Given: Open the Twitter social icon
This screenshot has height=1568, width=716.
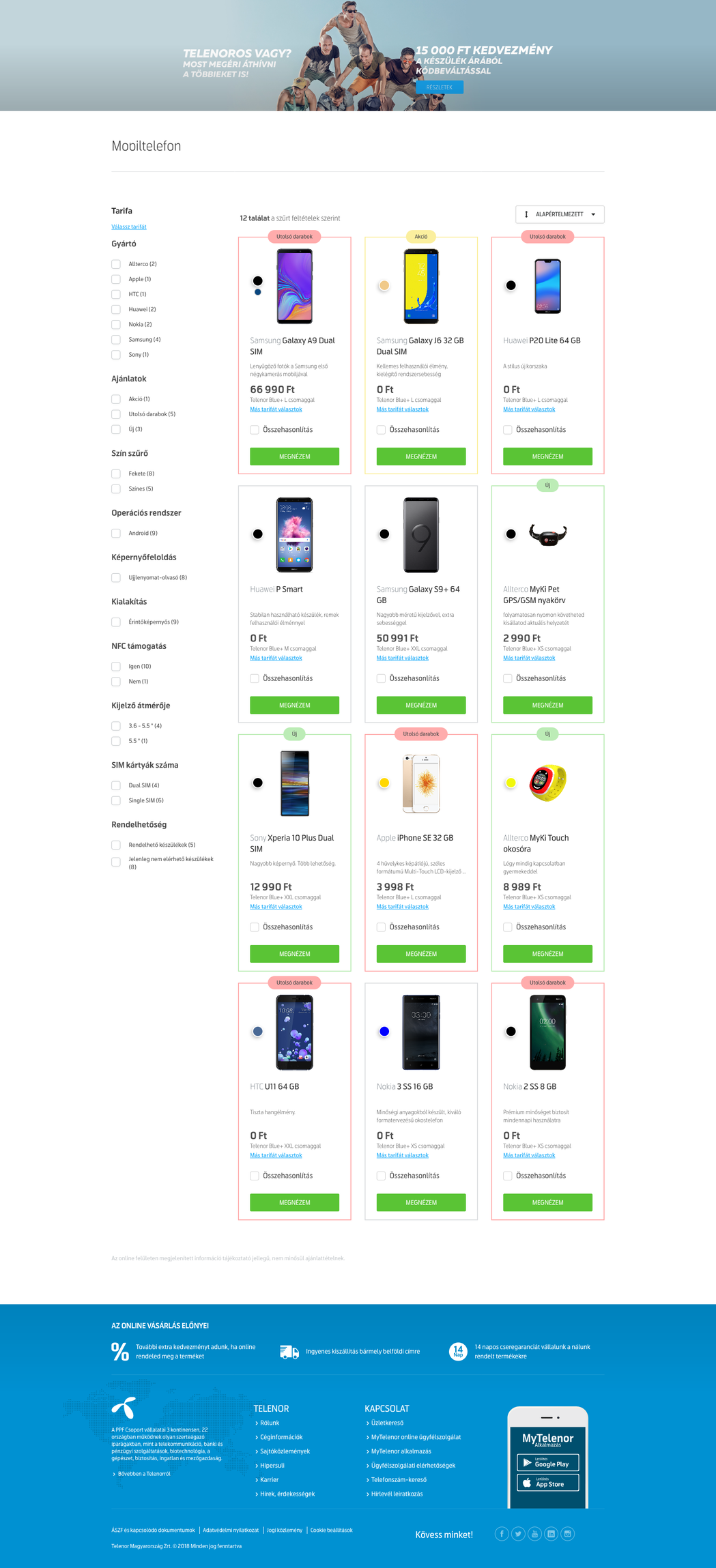Looking at the screenshot, I should (x=518, y=1534).
